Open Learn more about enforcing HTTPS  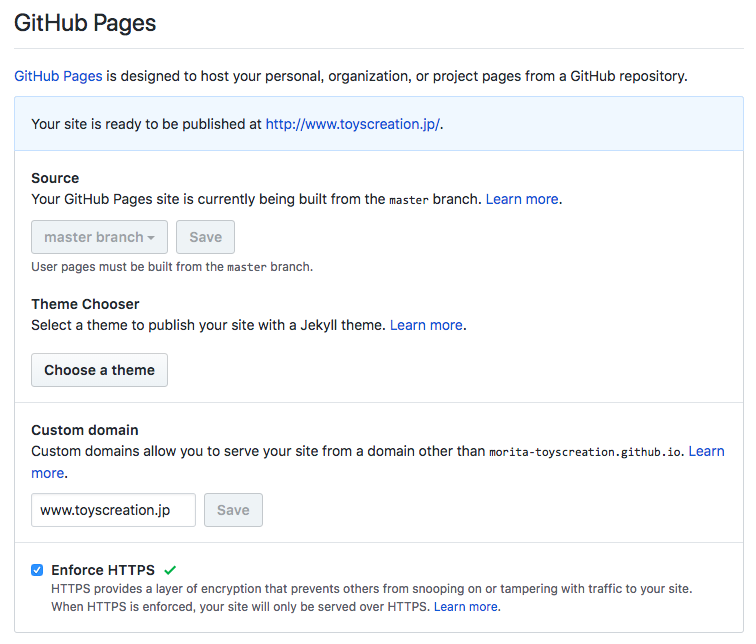click(466, 607)
